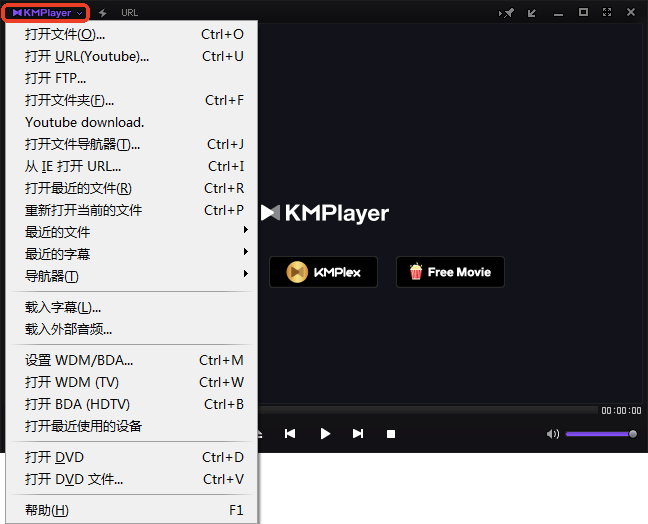Select Youtube download menu item
The width and height of the screenshot is (648, 524).
pyautogui.click(x=85, y=122)
